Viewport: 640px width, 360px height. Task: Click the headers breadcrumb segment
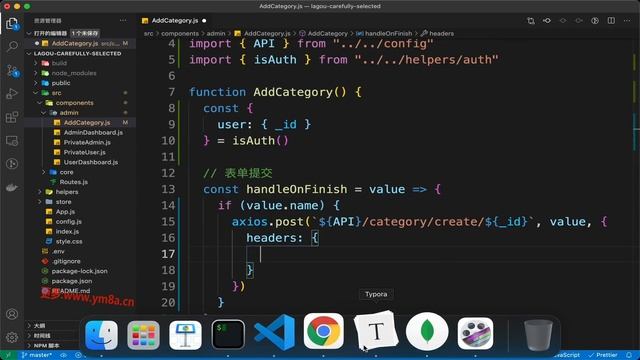point(441,33)
